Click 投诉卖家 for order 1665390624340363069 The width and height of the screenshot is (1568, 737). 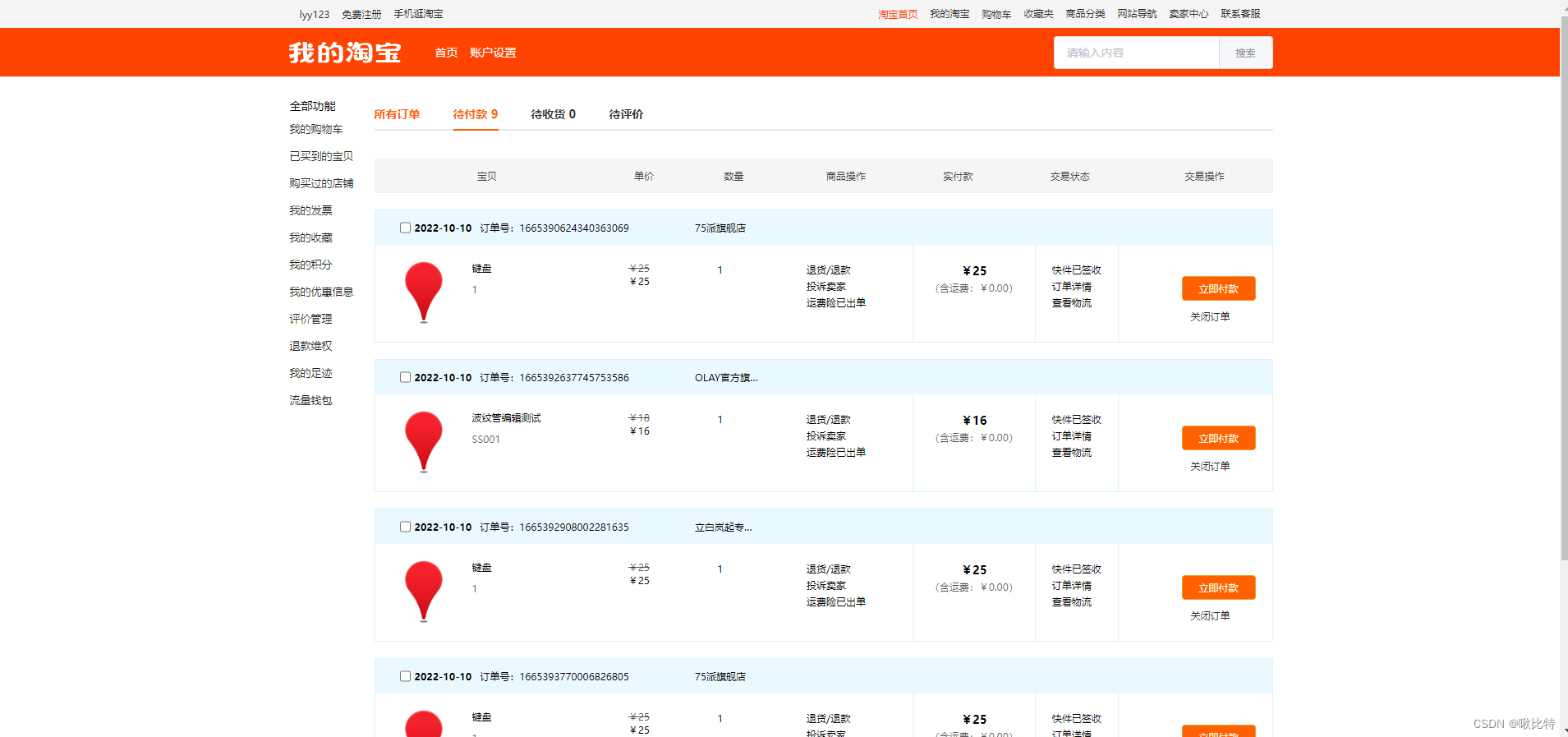825,287
